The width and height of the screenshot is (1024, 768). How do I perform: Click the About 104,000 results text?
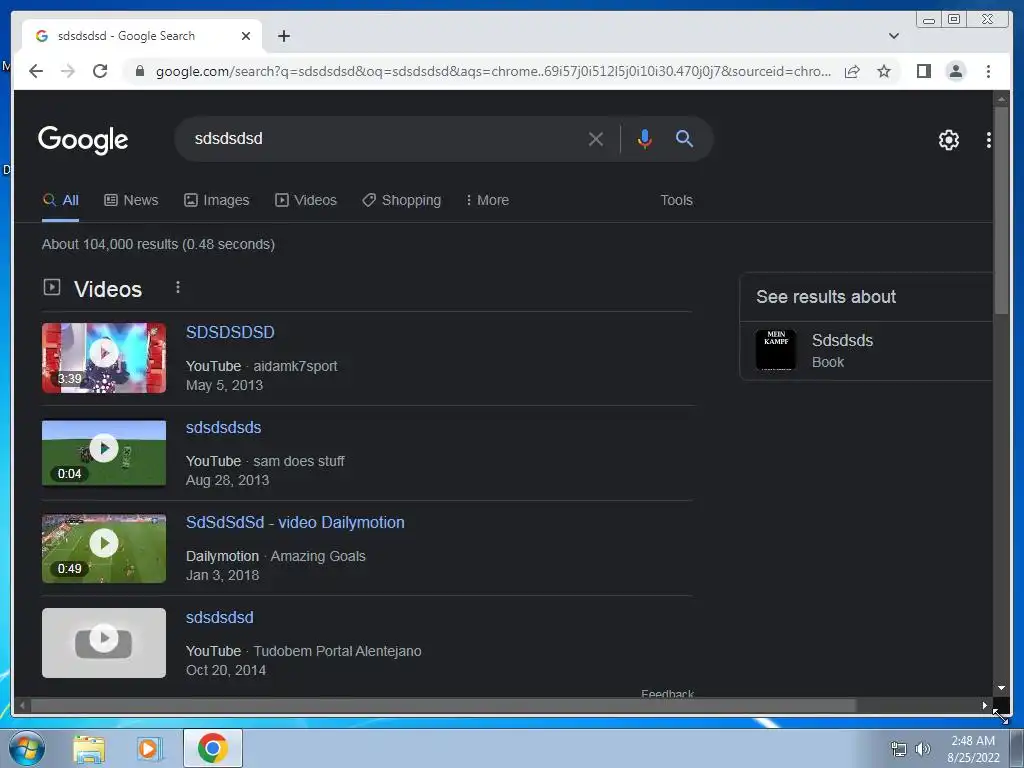pyautogui.click(x=158, y=244)
